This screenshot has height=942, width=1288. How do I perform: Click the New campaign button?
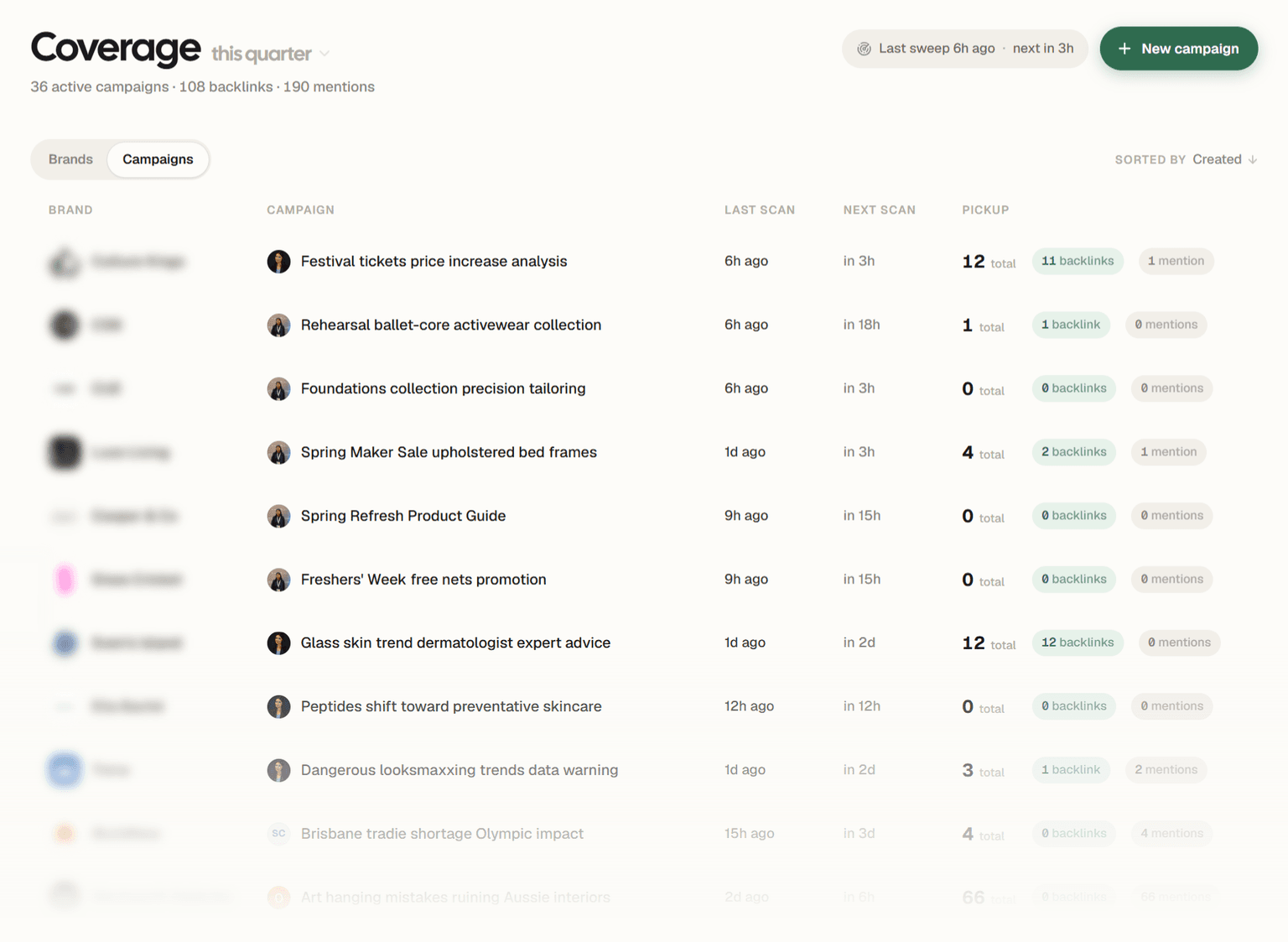1178,49
